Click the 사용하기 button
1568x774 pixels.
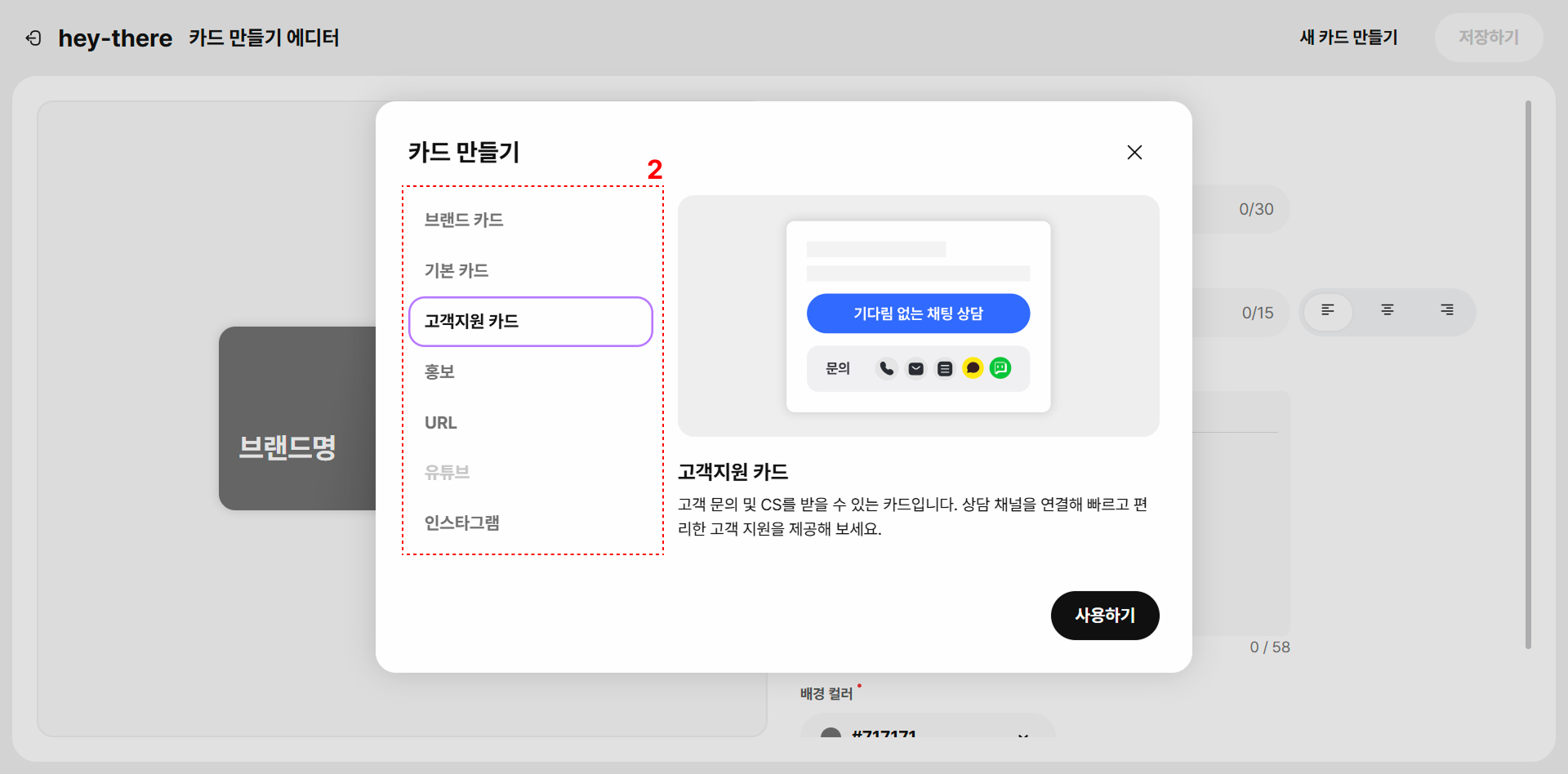click(1105, 616)
